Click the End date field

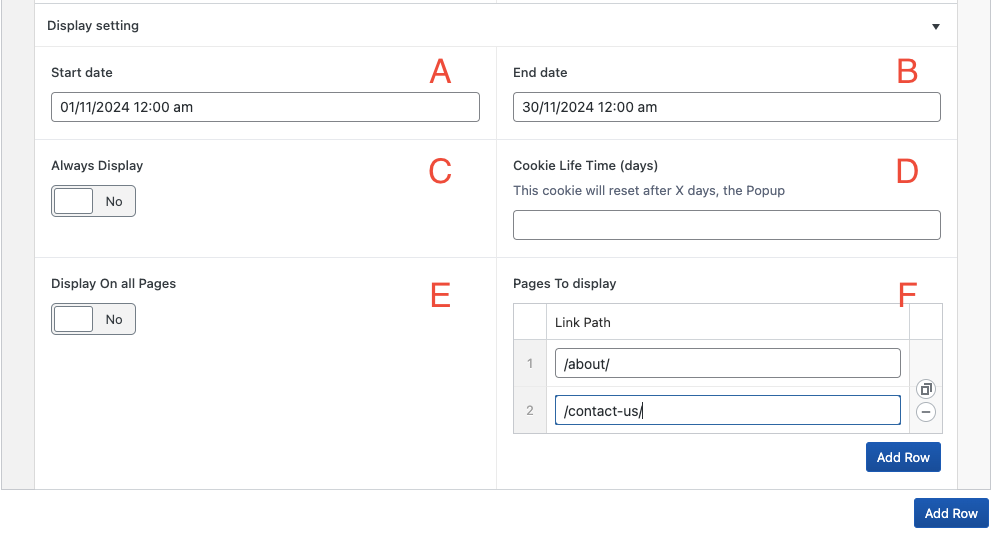[726, 107]
